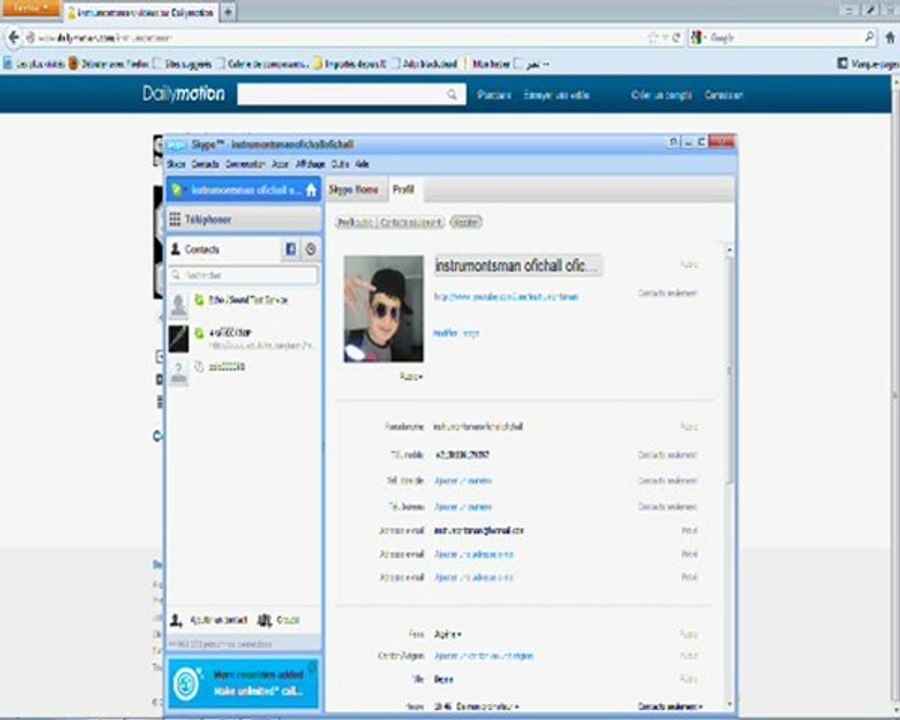Select the Contacts seulement view toggle
This screenshot has height=720, width=900.
click(411, 222)
